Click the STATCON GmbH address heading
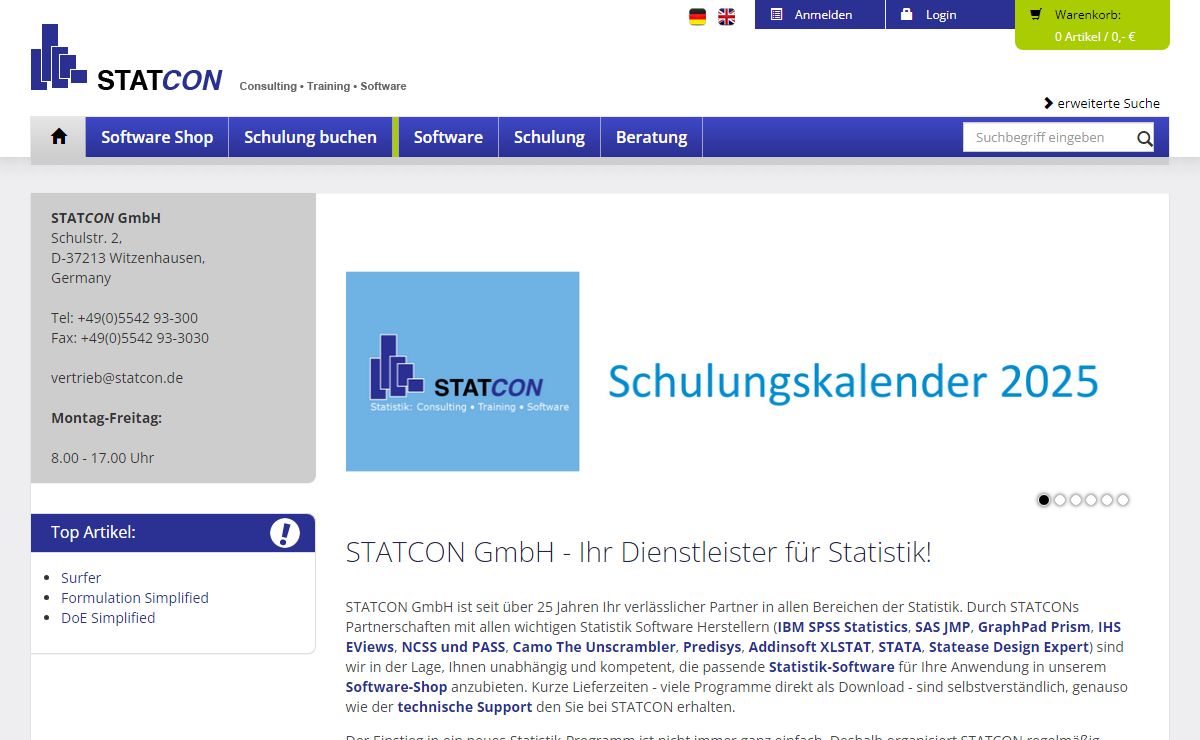 (x=106, y=218)
